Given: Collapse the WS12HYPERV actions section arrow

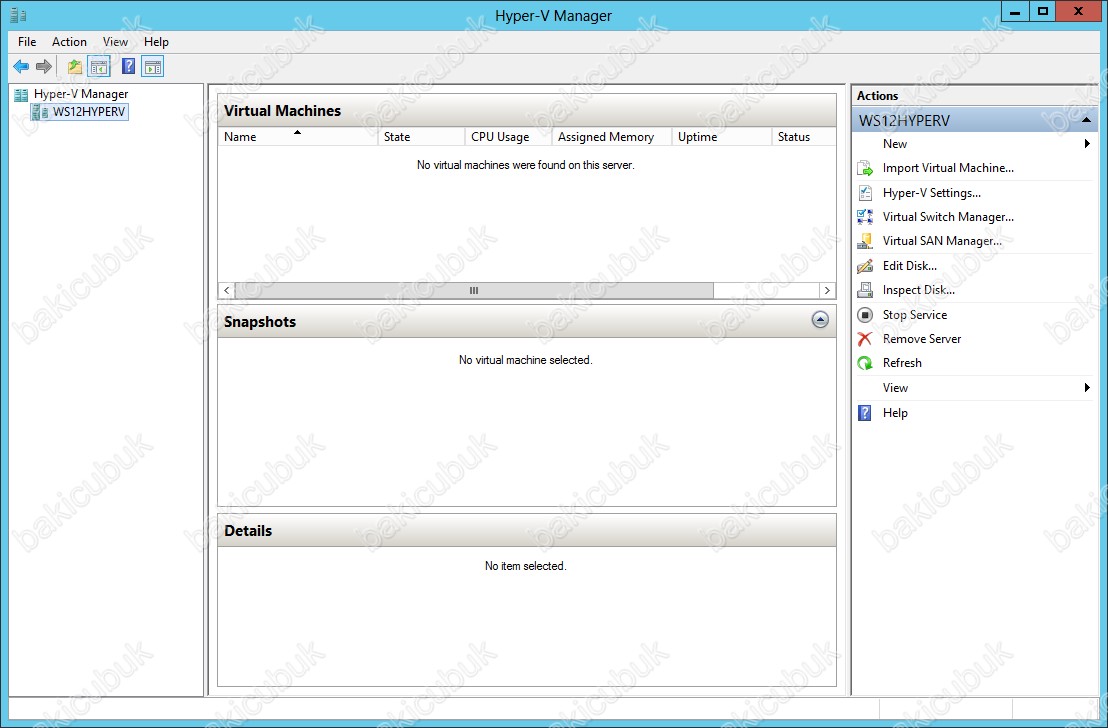Looking at the screenshot, I should [x=1086, y=120].
